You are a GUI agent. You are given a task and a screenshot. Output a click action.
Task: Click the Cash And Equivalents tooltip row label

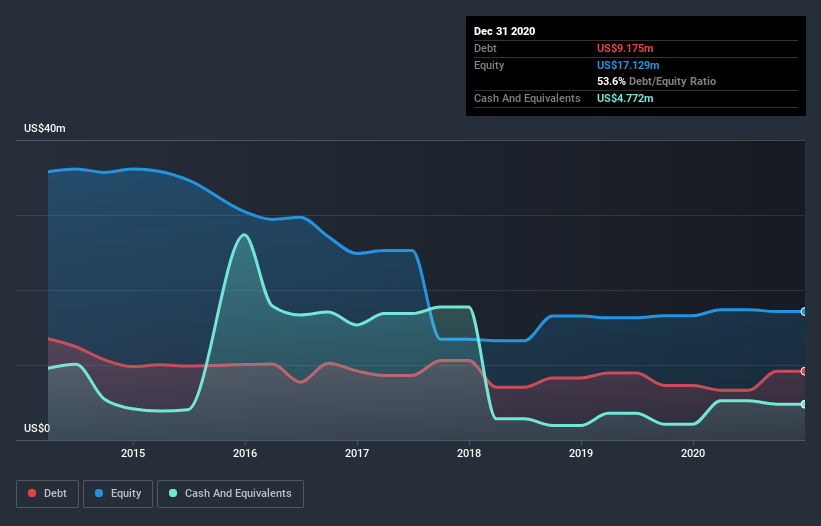[x=527, y=98]
